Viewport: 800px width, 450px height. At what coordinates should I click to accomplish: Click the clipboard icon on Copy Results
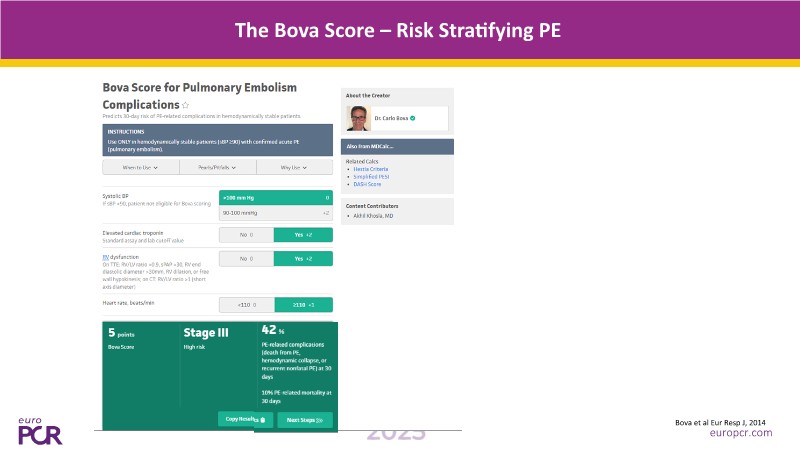coord(261,420)
